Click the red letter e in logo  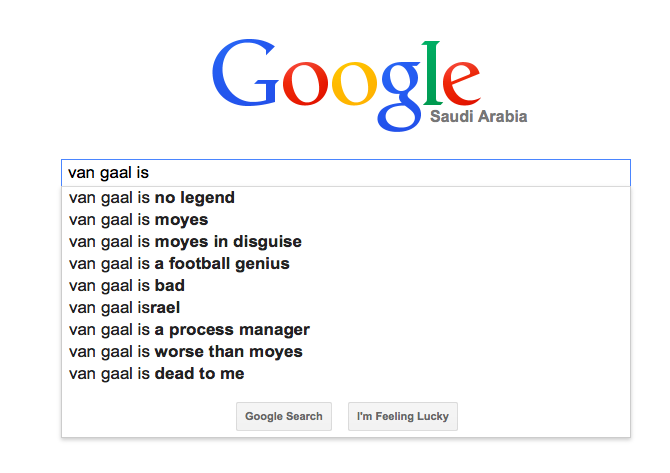click(463, 84)
